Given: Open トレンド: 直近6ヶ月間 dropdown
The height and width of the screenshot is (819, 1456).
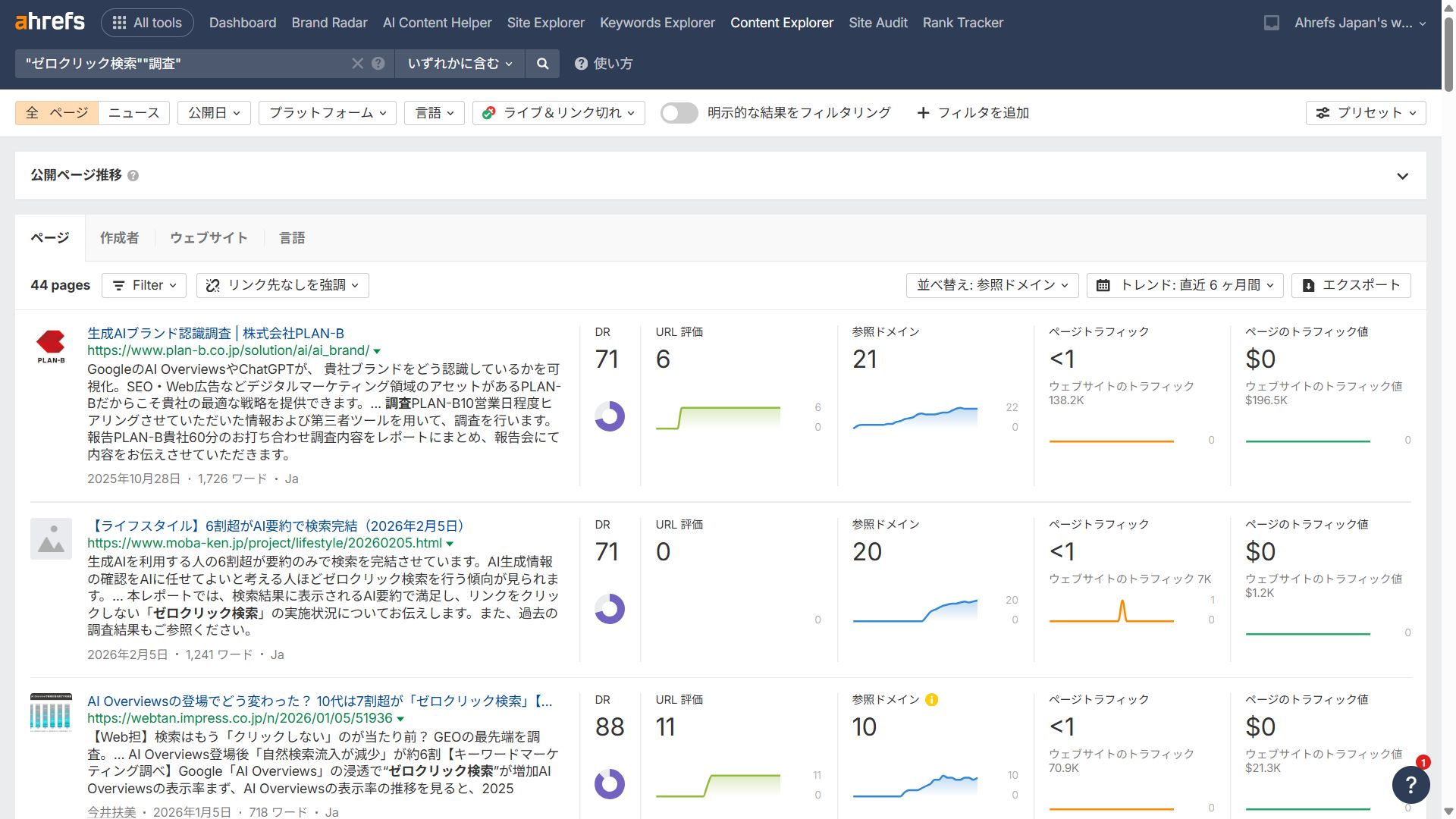Looking at the screenshot, I should (x=1185, y=285).
